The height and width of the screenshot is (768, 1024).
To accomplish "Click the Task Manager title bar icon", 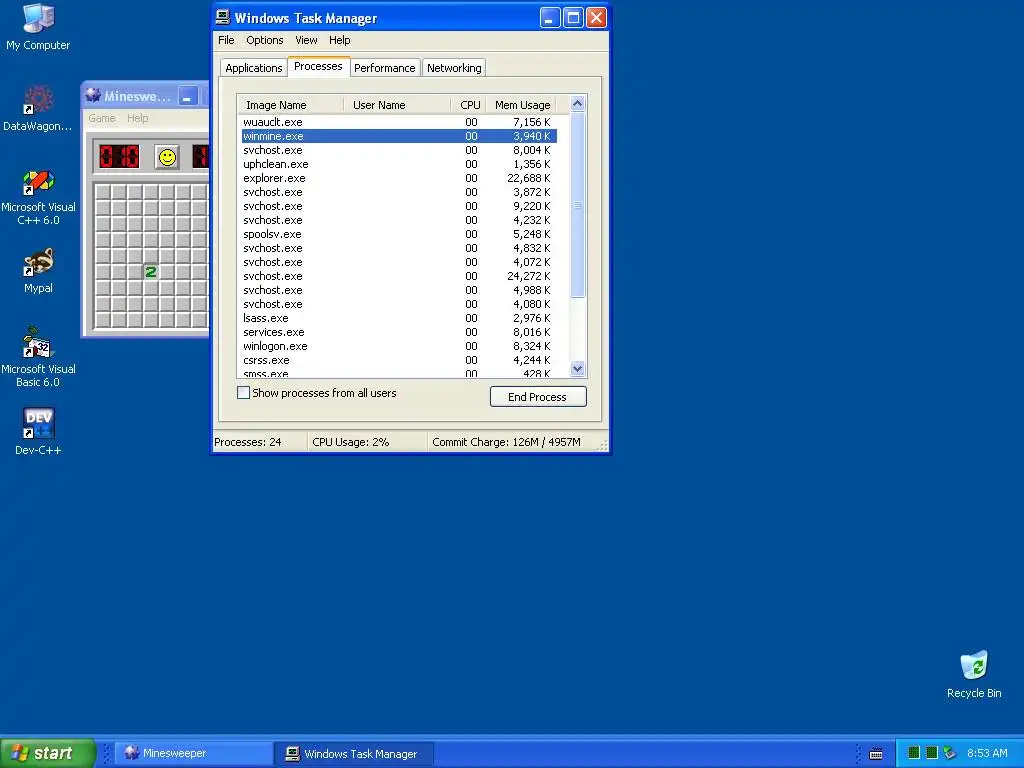I will coord(223,18).
